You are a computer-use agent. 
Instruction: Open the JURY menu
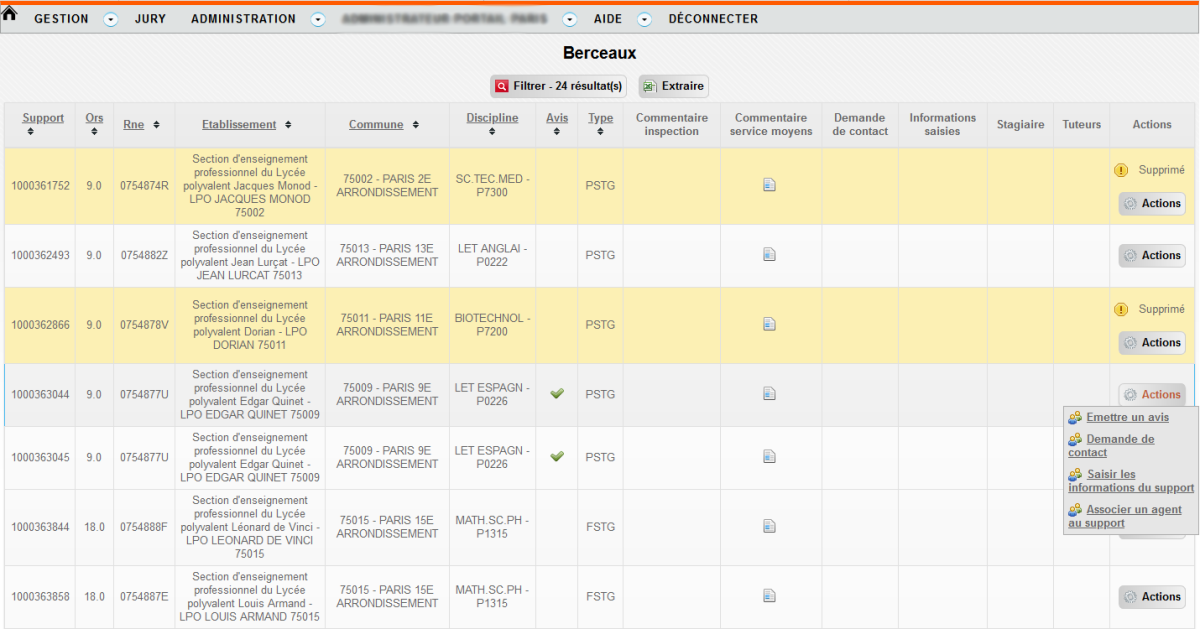(x=151, y=19)
